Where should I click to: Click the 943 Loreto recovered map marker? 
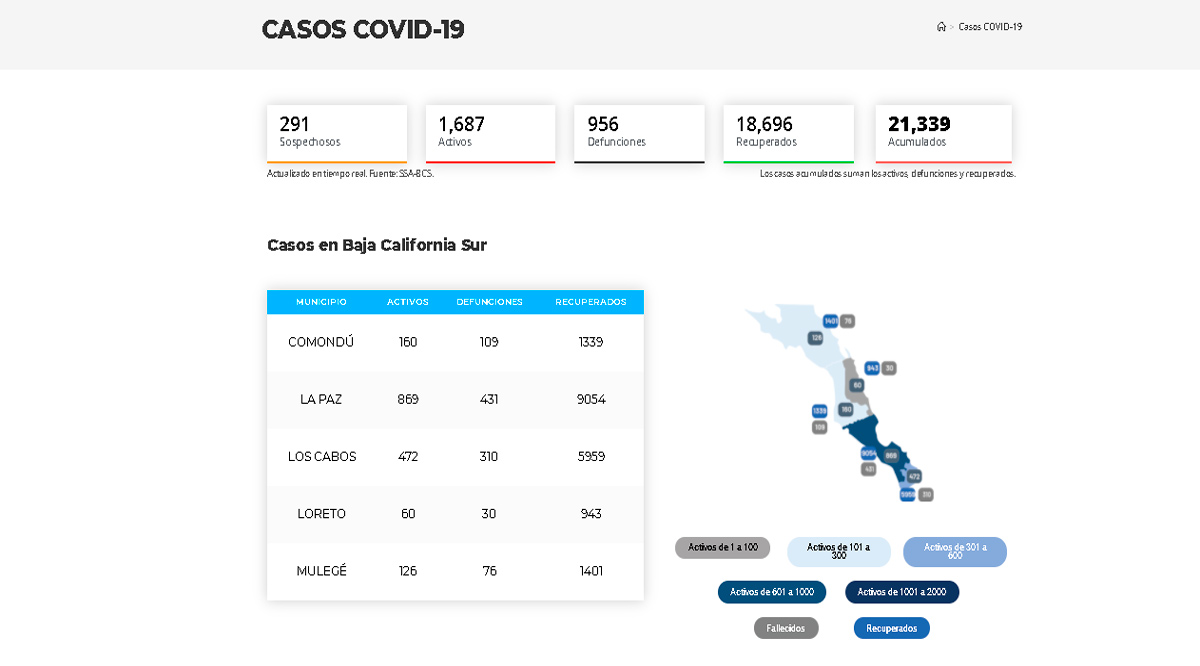[872, 368]
